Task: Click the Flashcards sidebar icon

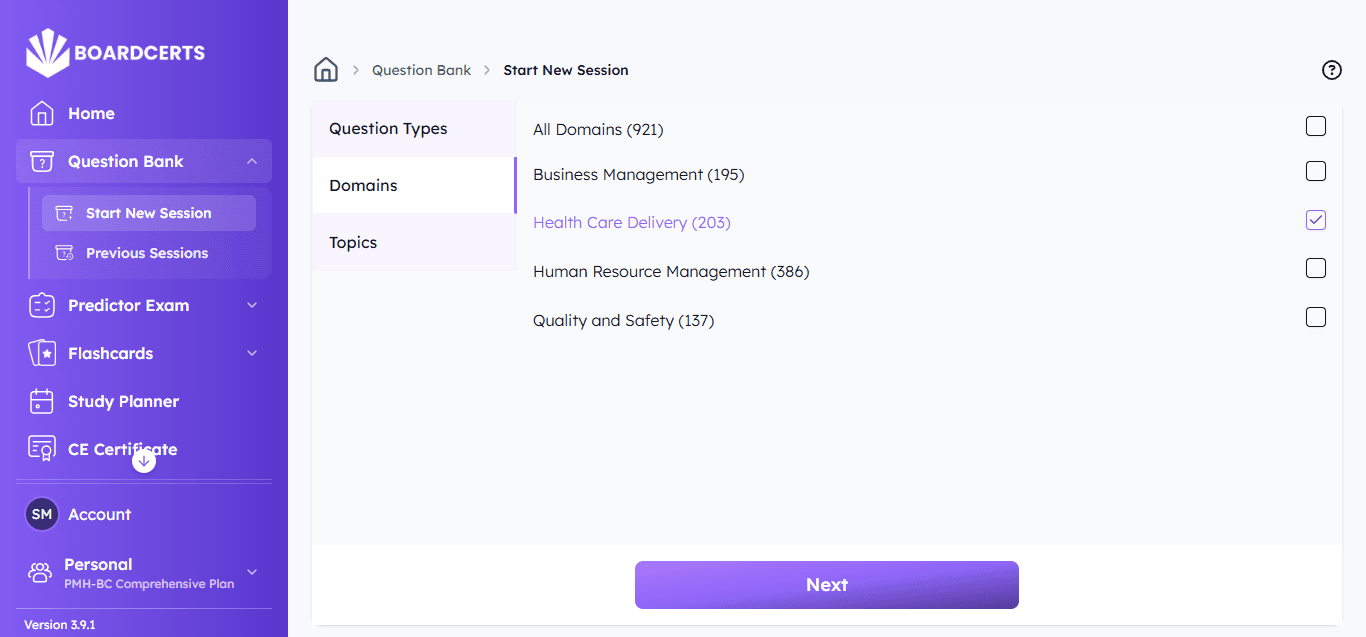Action: [x=42, y=354]
